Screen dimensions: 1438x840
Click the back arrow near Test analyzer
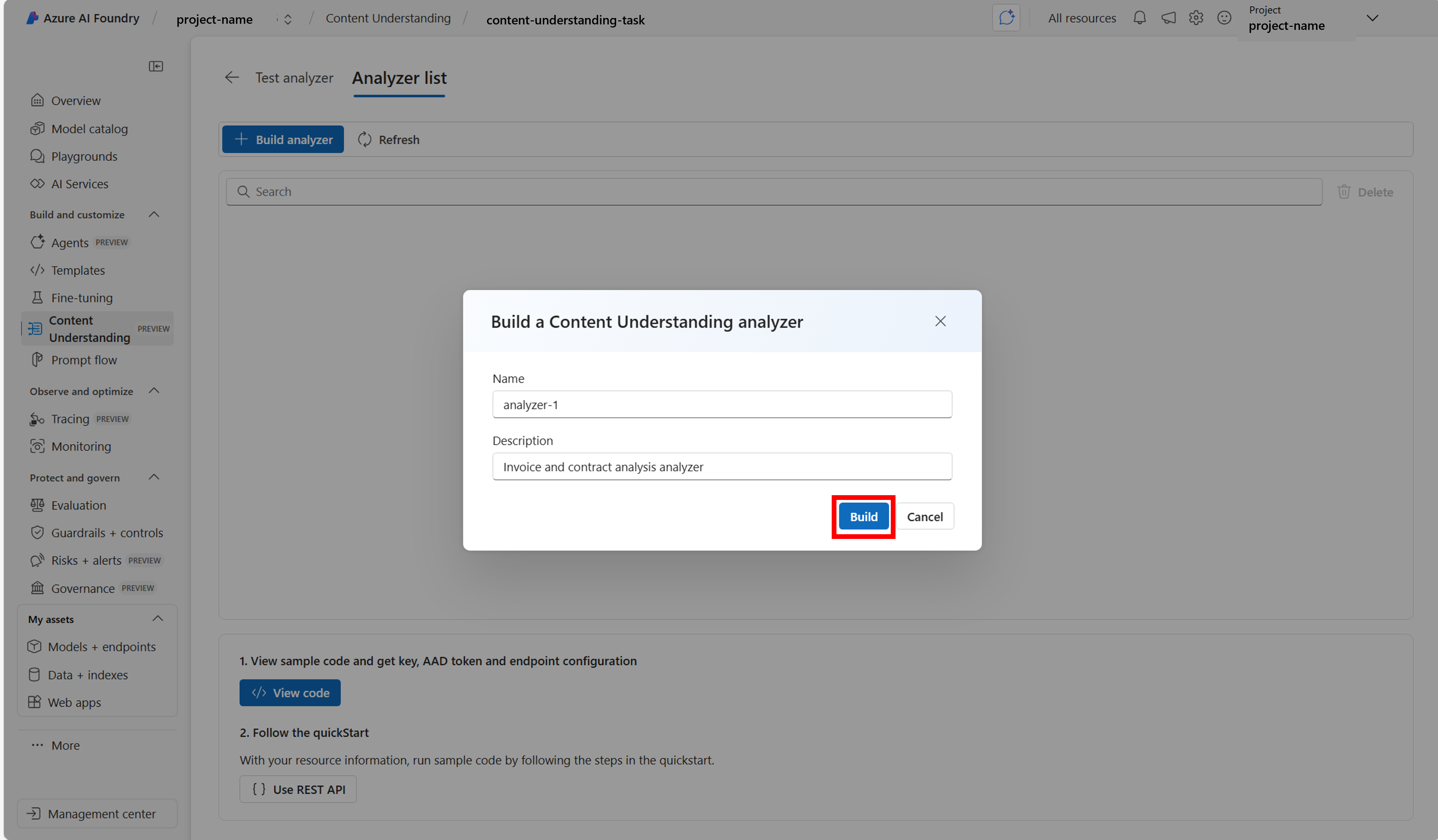pos(232,78)
